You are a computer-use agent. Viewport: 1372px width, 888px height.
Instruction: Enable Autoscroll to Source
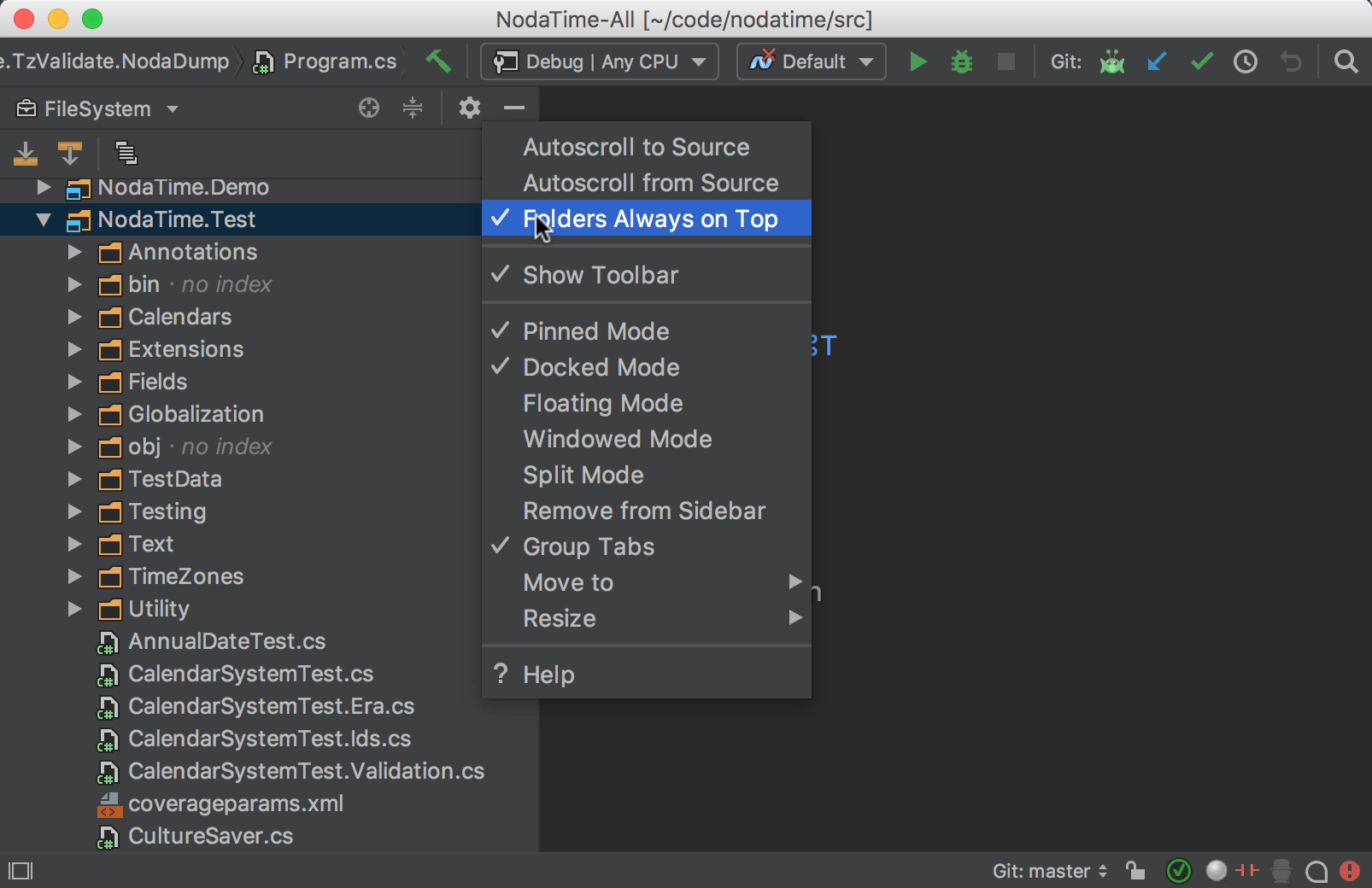[647, 147]
